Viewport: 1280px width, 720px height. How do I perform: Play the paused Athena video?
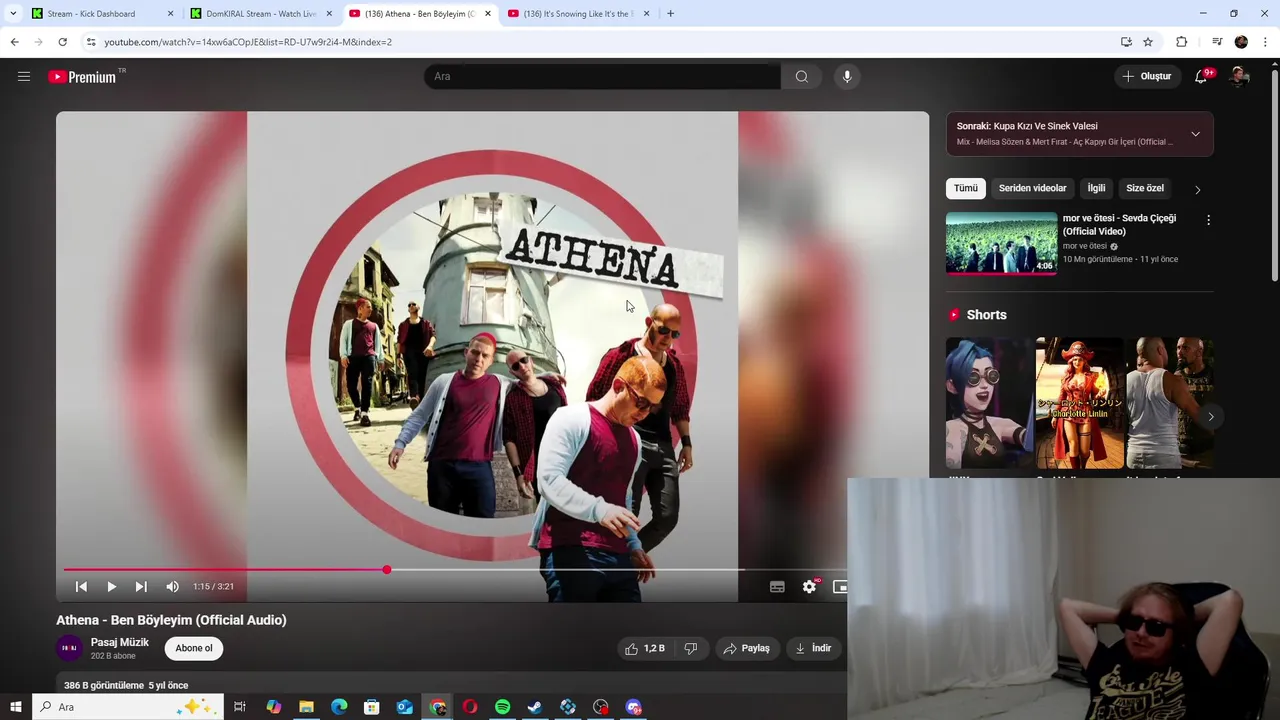click(111, 587)
